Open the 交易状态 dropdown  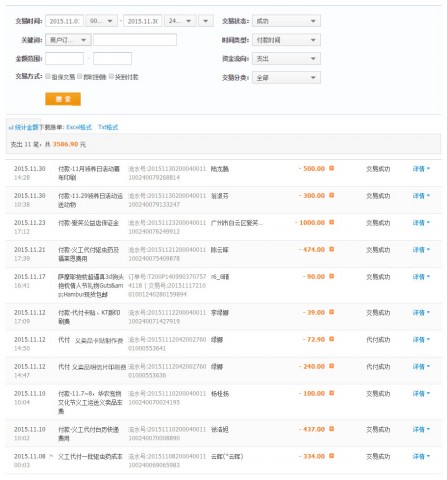coord(286,21)
